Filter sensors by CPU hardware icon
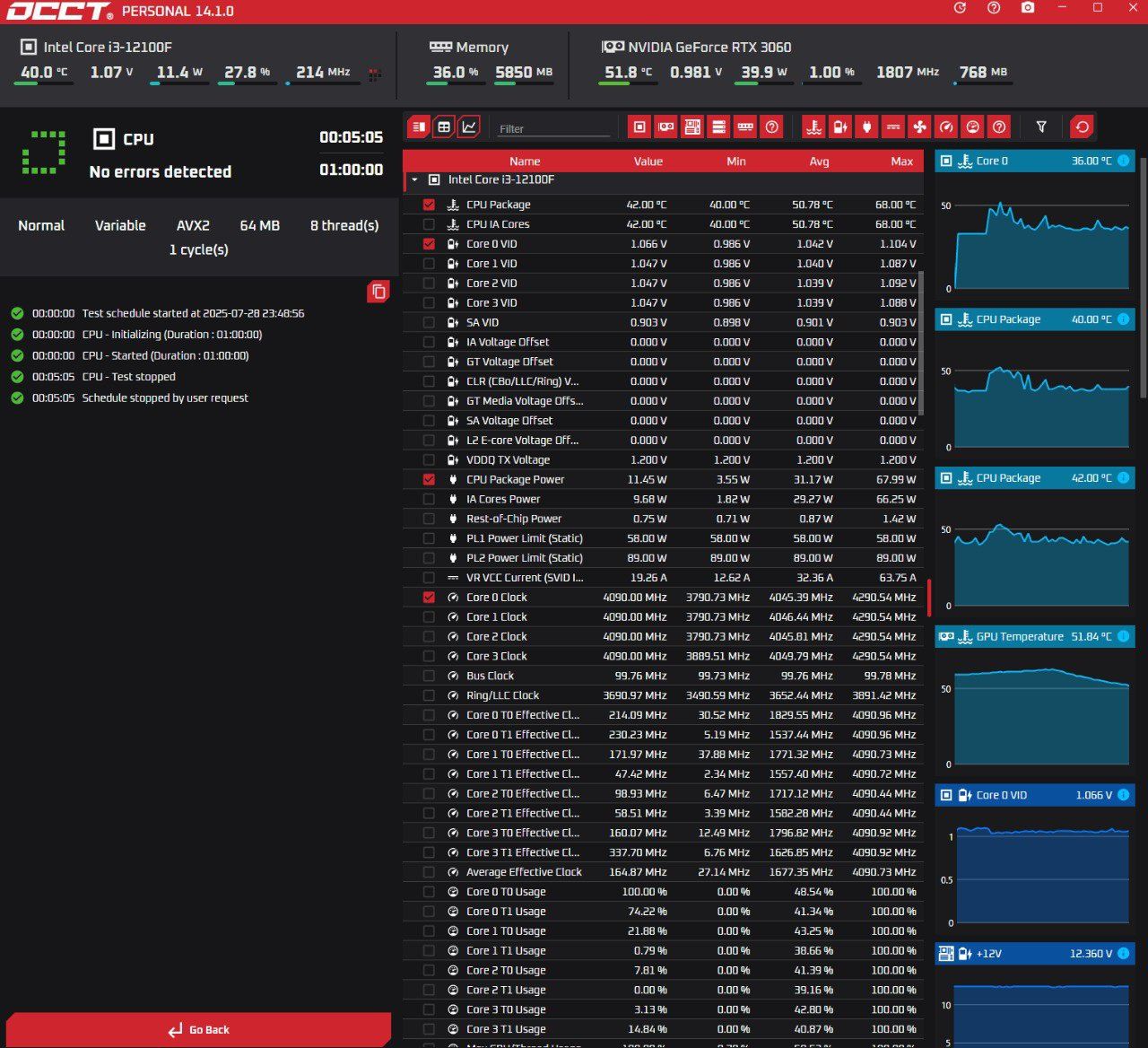The width and height of the screenshot is (1148, 1048). 639,127
